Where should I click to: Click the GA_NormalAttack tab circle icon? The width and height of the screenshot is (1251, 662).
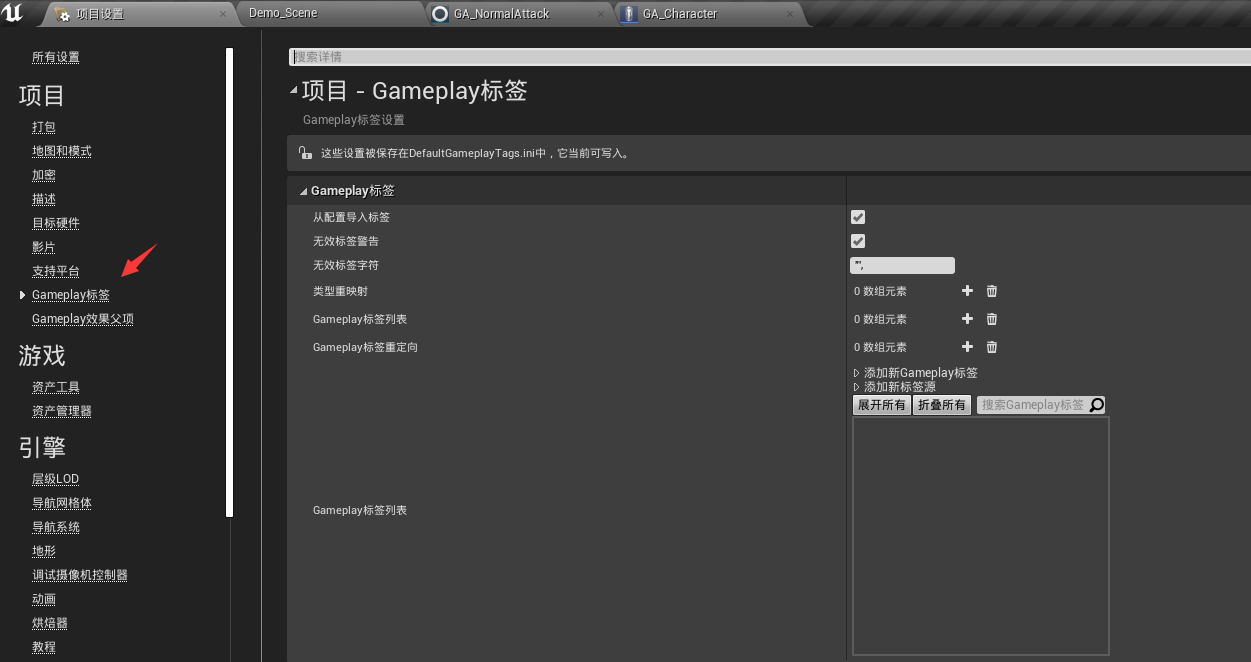click(438, 14)
